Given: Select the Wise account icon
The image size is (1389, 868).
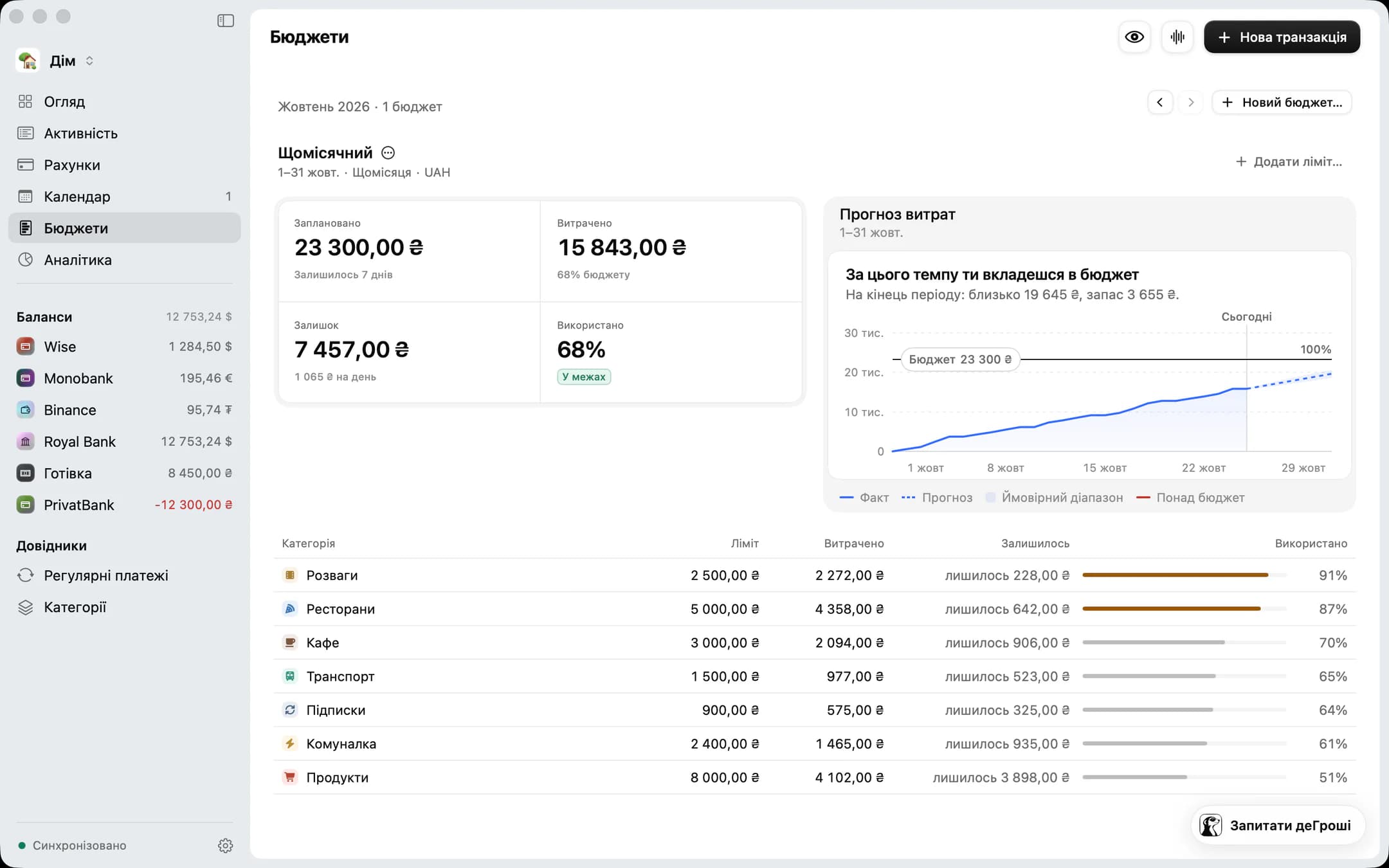Looking at the screenshot, I should click(25, 347).
